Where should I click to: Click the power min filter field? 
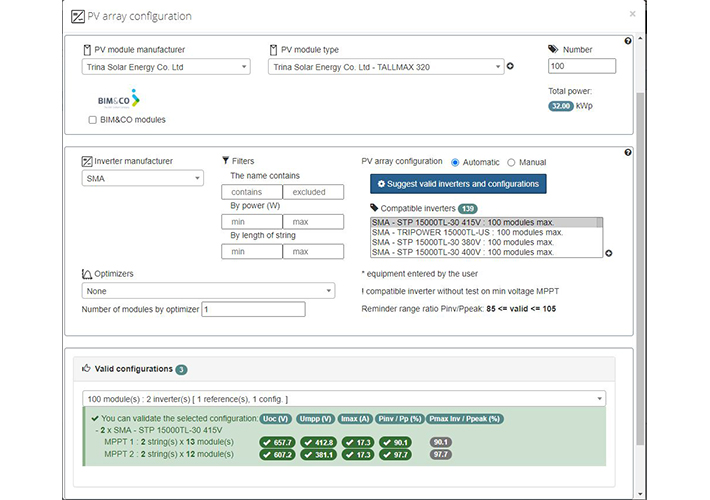tap(252, 222)
